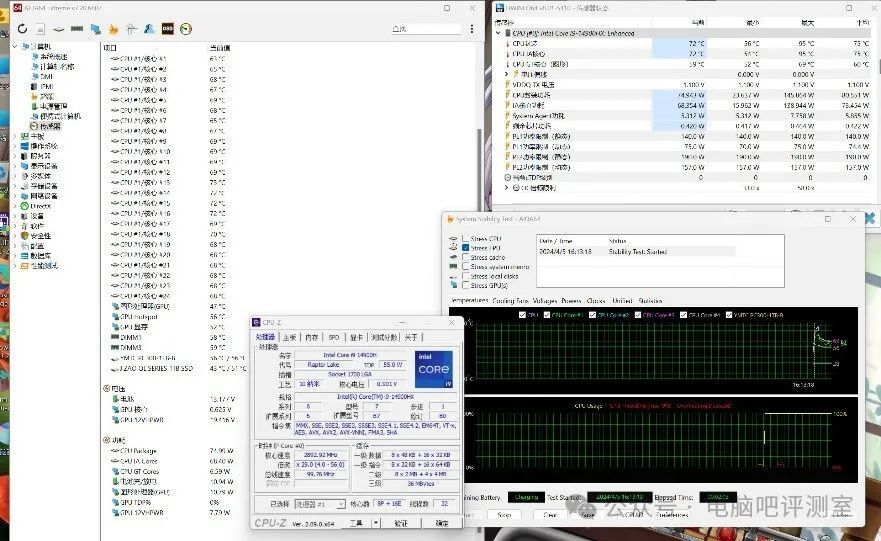Image resolution: width=881 pixels, height=541 pixels.
Task: Click the flame stability test toolbar icon
Action: pos(112,28)
